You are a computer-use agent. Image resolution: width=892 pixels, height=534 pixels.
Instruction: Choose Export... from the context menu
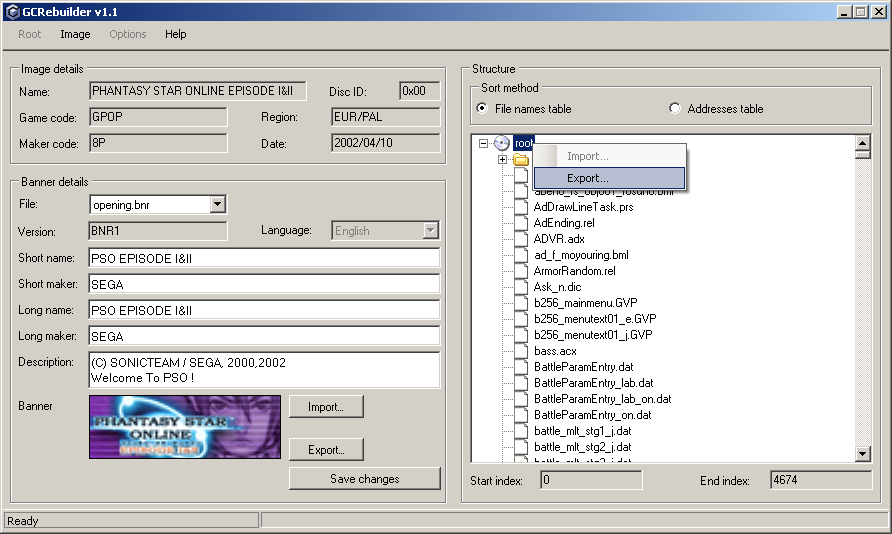coord(609,178)
